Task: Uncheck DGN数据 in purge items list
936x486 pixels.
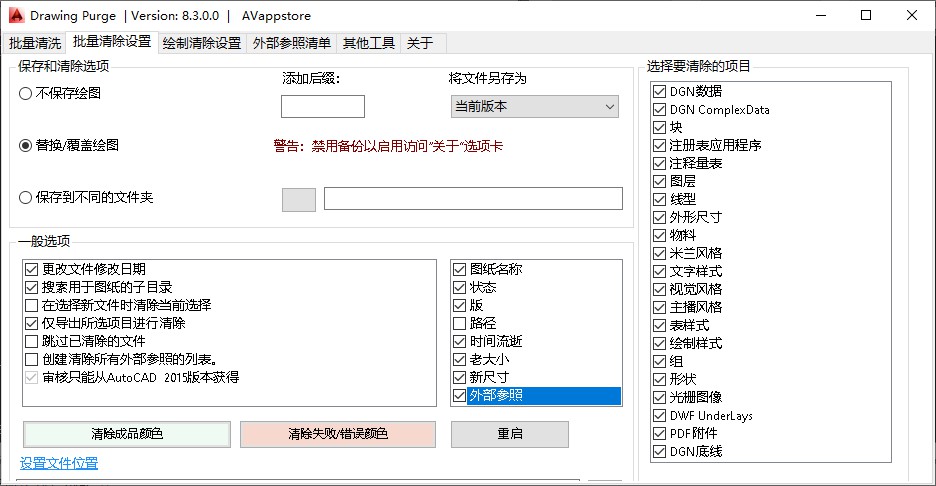Action: (x=659, y=91)
